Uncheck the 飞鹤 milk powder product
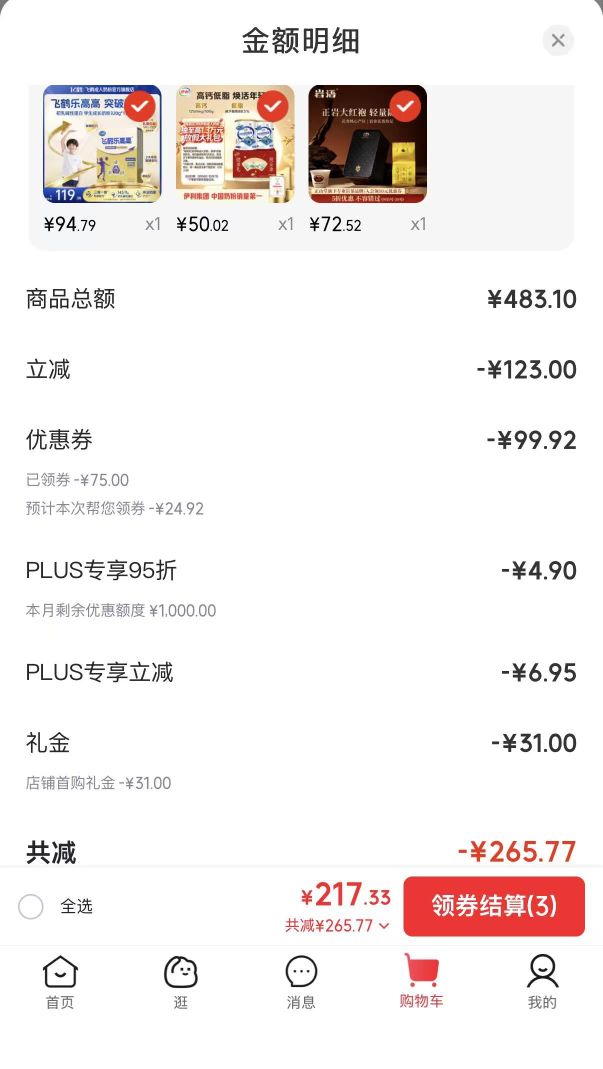Viewport: 603px width, 1069px height. click(x=141, y=106)
